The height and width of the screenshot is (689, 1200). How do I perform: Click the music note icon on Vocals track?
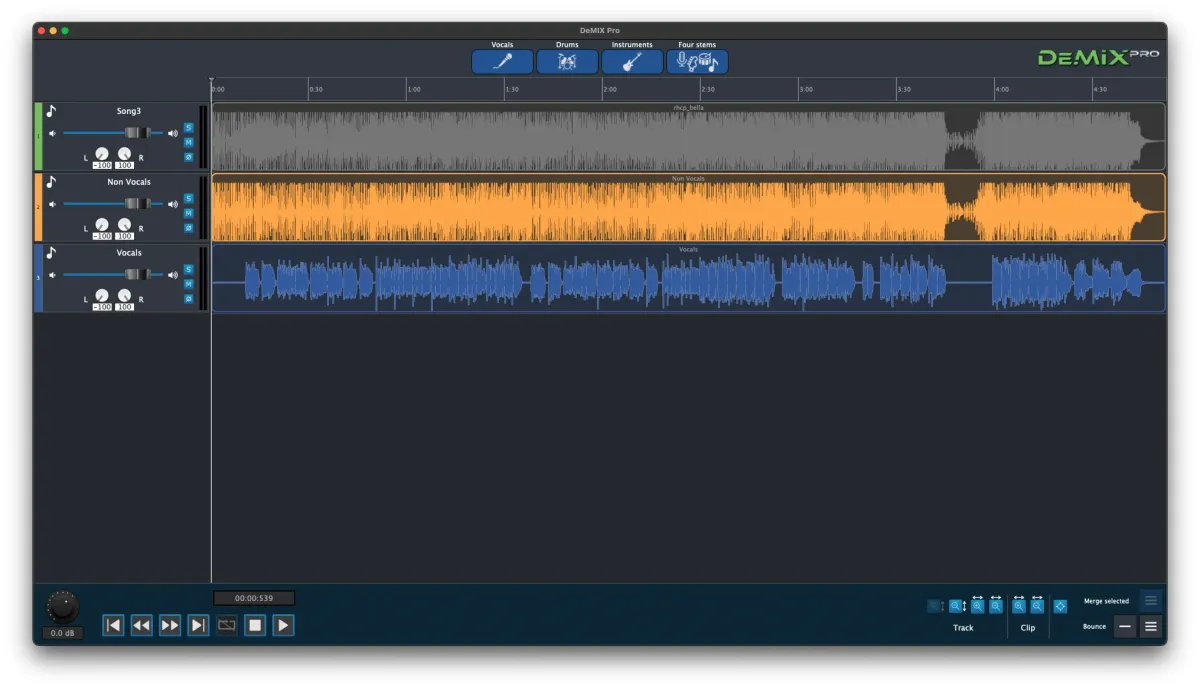pyautogui.click(x=51, y=253)
